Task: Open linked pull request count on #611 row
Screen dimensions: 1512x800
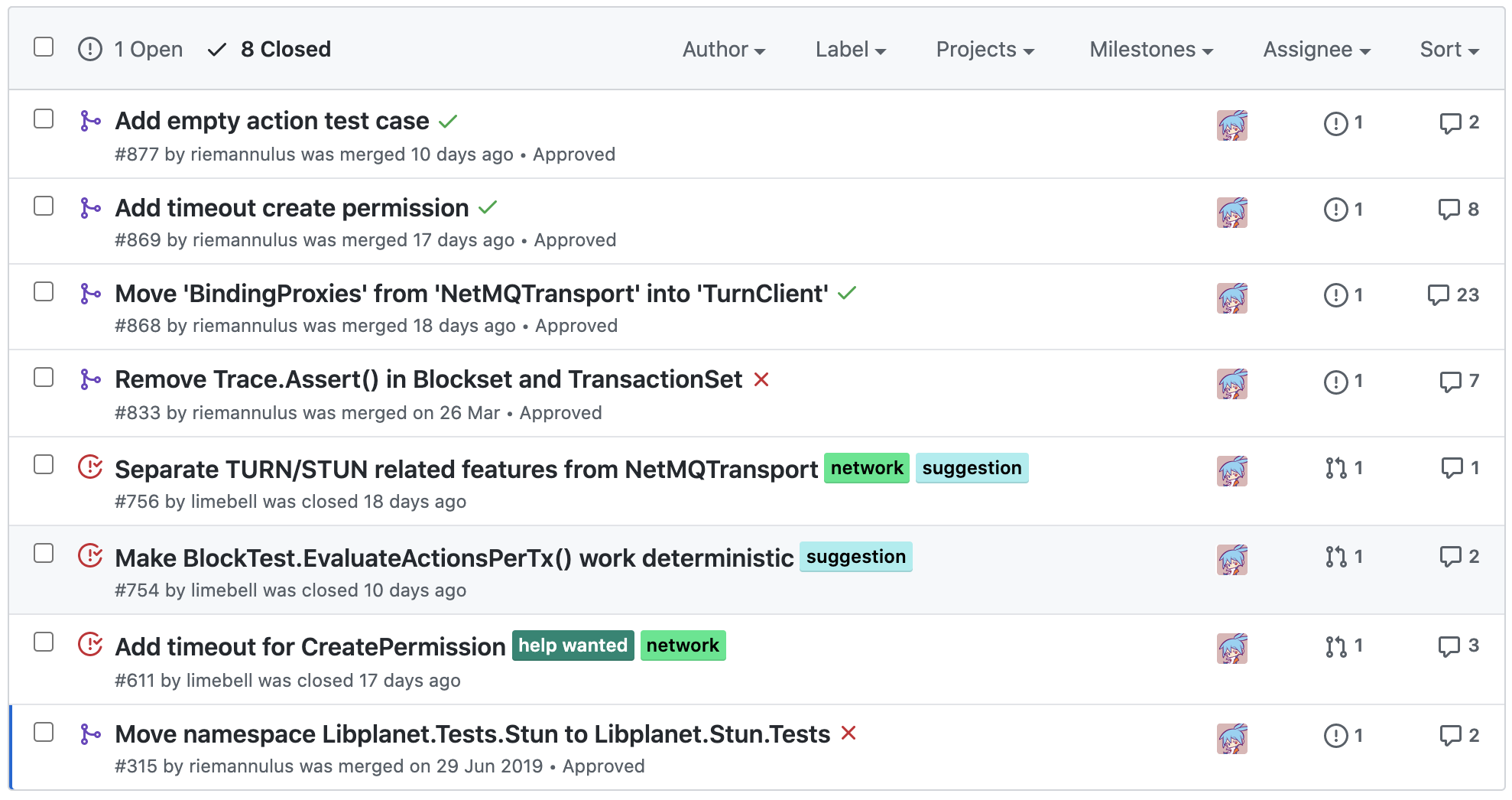Action: coord(1345,646)
